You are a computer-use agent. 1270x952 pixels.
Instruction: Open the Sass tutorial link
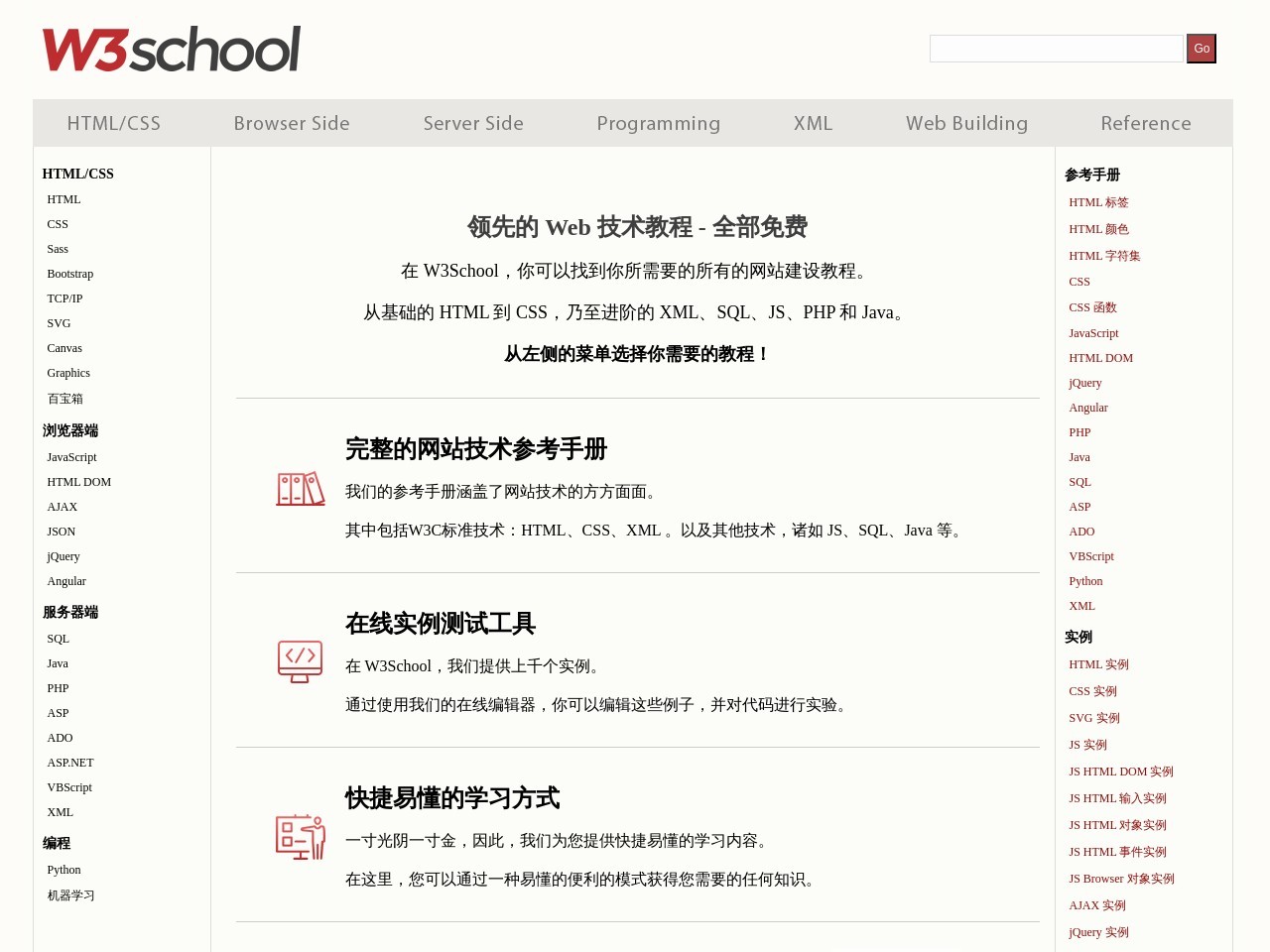point(58,249)
